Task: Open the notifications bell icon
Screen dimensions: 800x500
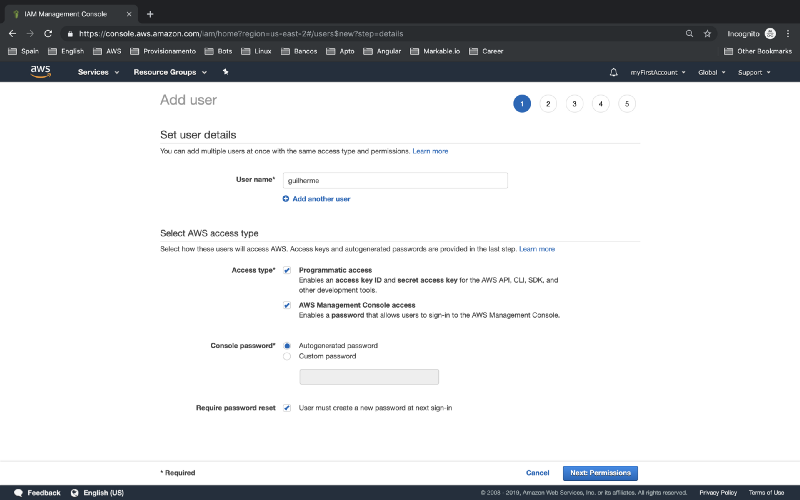Action: tap(613, 72)
